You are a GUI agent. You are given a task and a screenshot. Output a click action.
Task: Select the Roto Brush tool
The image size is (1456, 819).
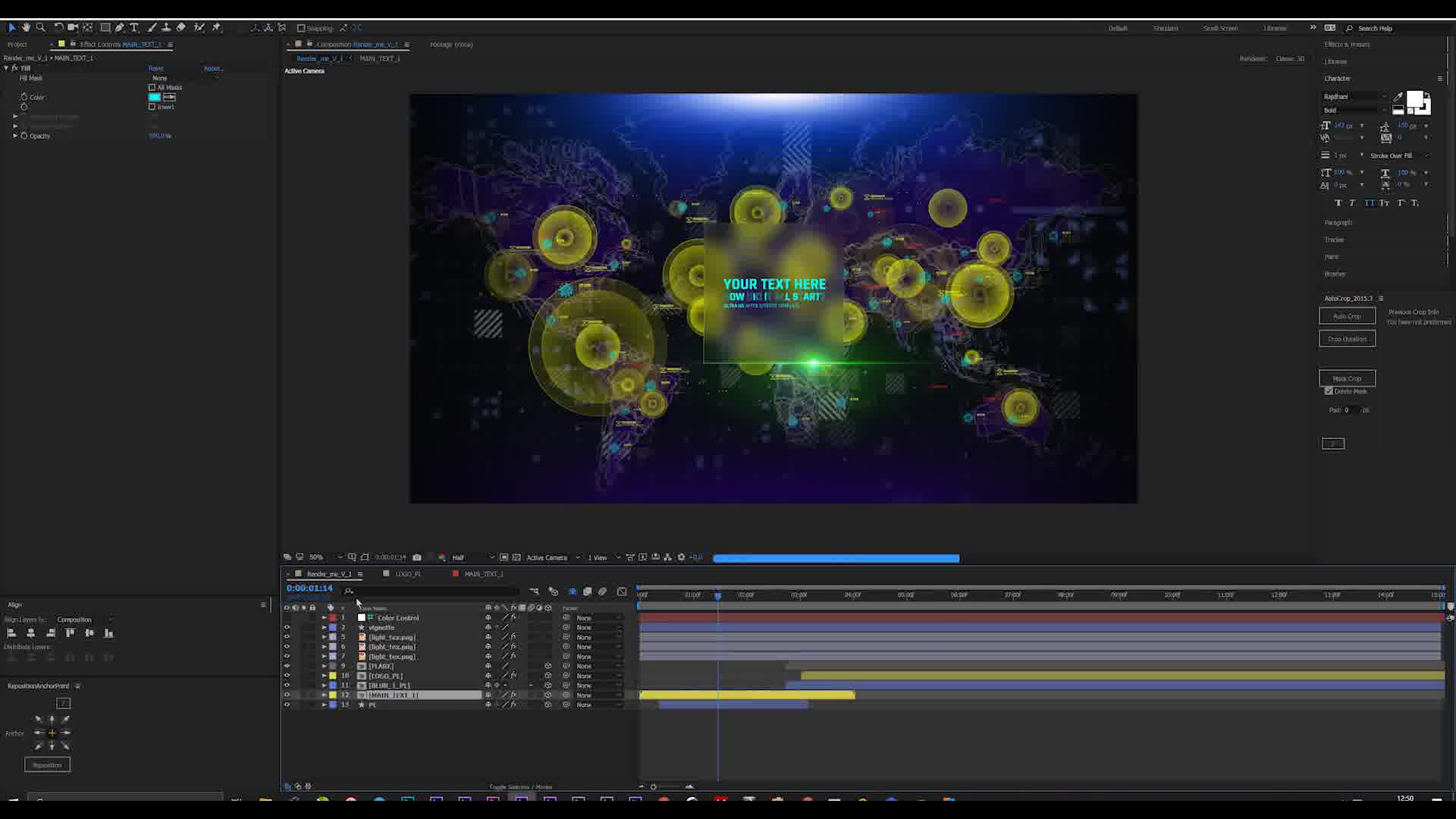(199, 27)
